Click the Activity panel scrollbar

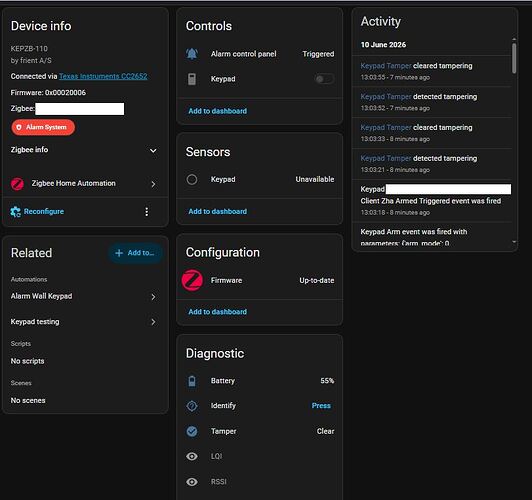pyautogui.click(x=514, y=58)
